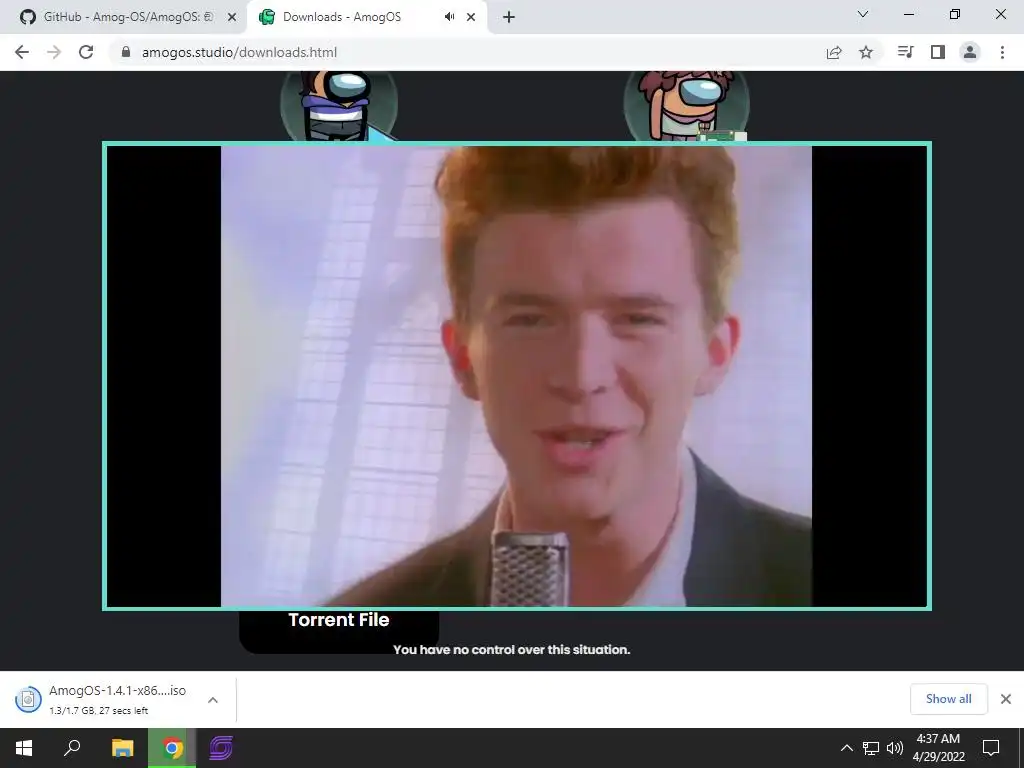
Task: Open Chrome's media controls icon
Action: click(905, 52)
